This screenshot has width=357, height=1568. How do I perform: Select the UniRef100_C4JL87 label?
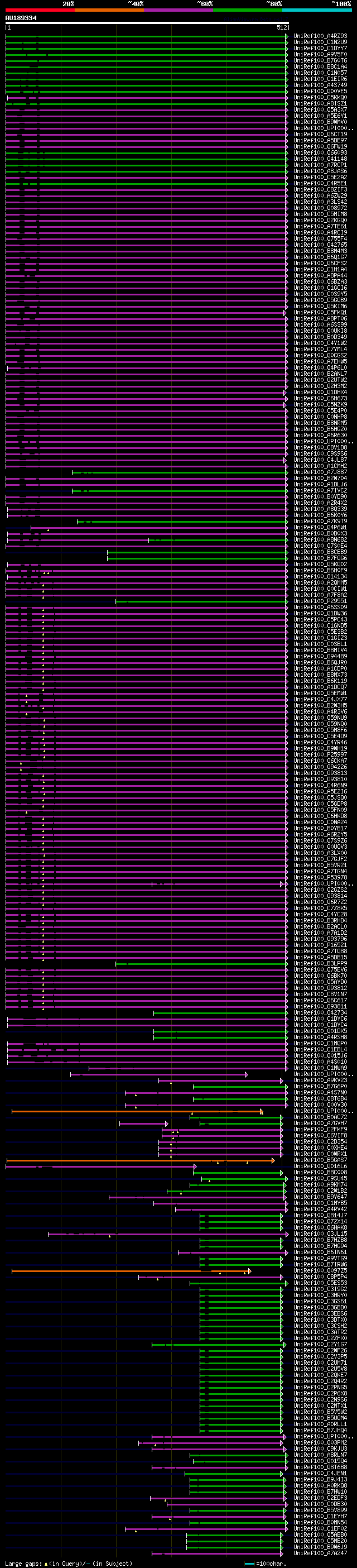pos(321,460)
